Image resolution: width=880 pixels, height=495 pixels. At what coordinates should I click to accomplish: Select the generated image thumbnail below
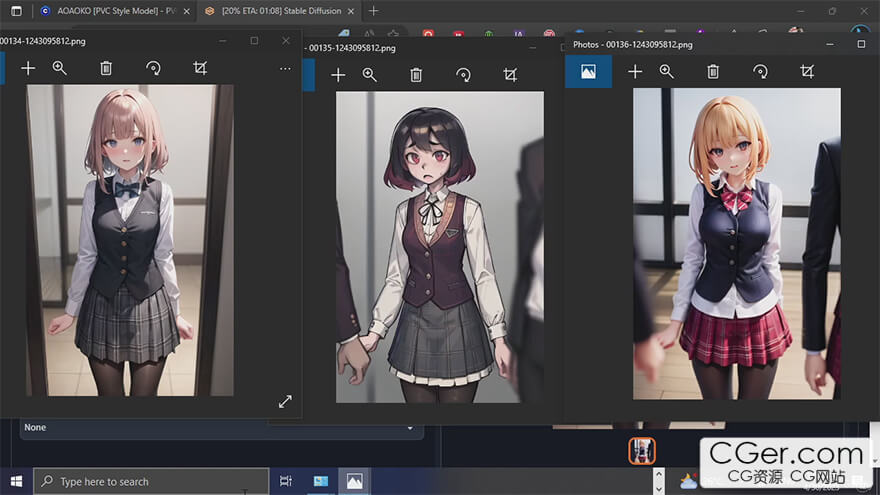click(642, 451)
